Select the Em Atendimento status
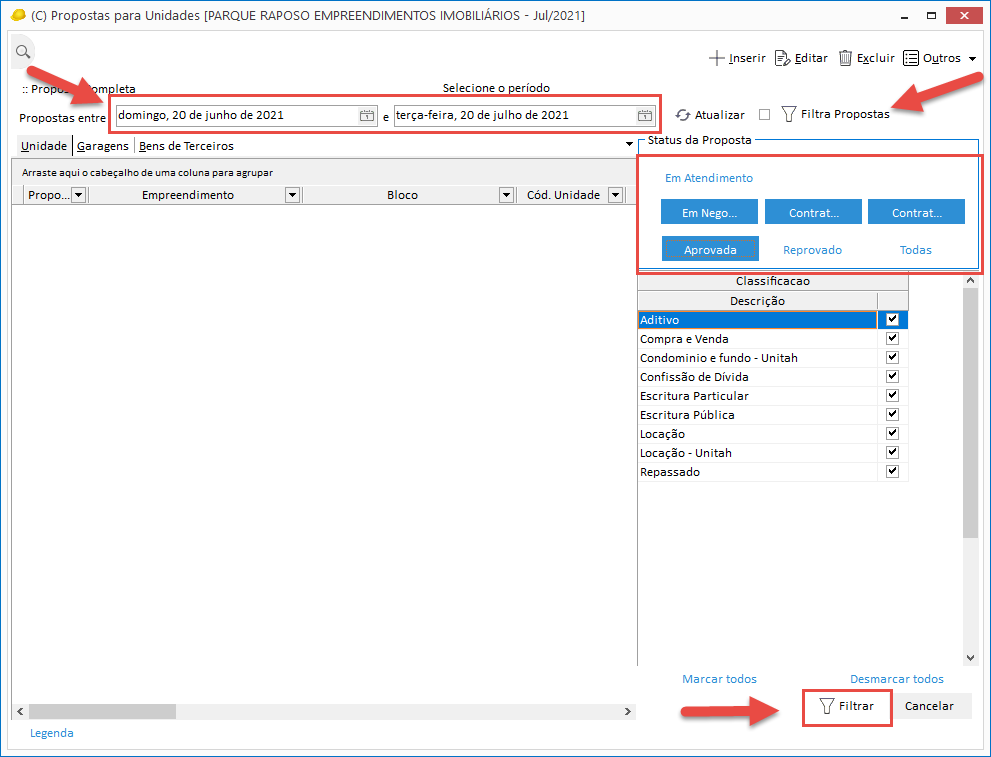 click(708, 178)
